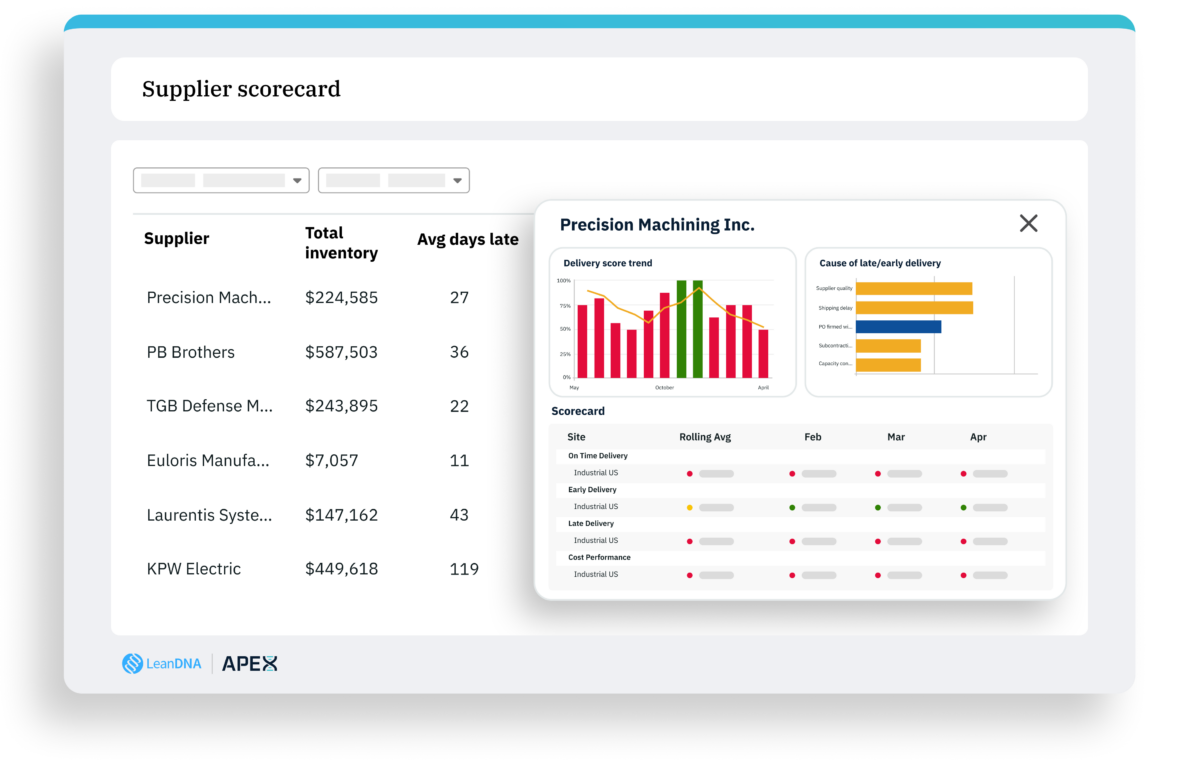Open the second filter dropdown

tap(394, 180)
